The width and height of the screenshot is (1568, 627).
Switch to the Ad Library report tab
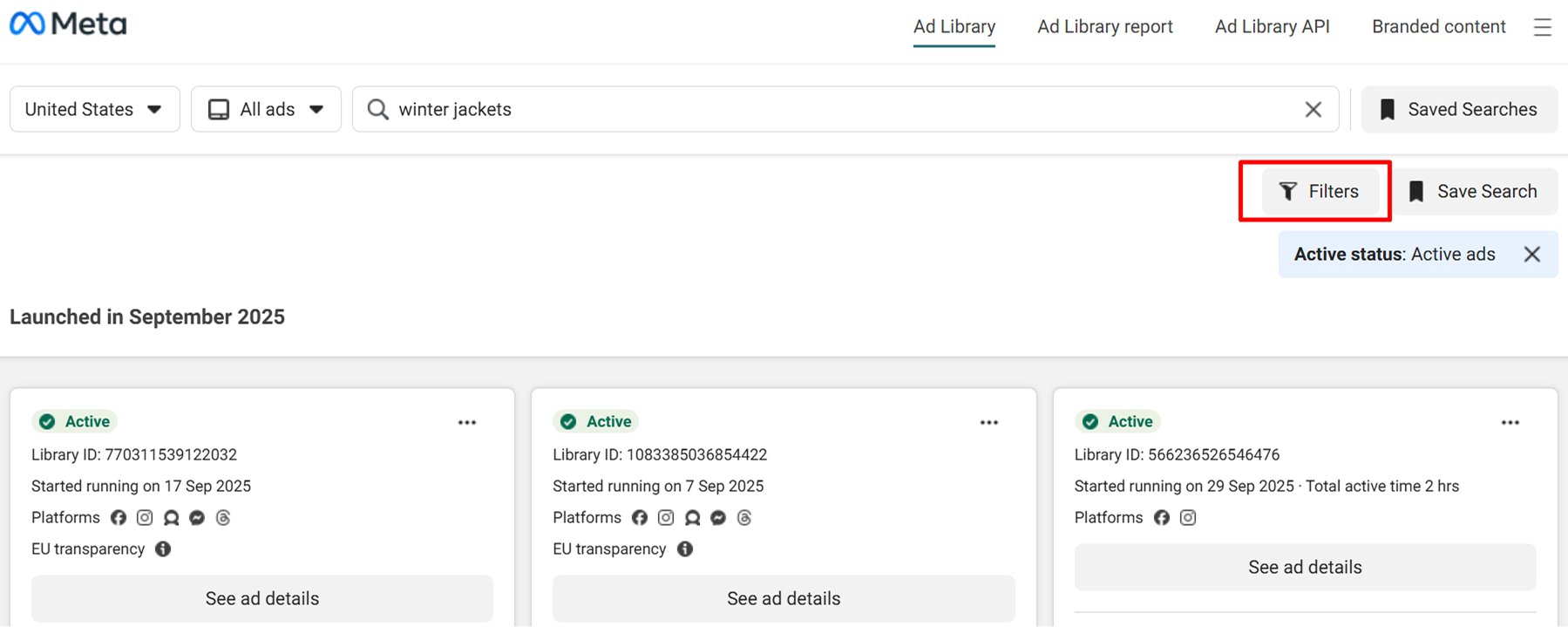[x=1104, y=27]
